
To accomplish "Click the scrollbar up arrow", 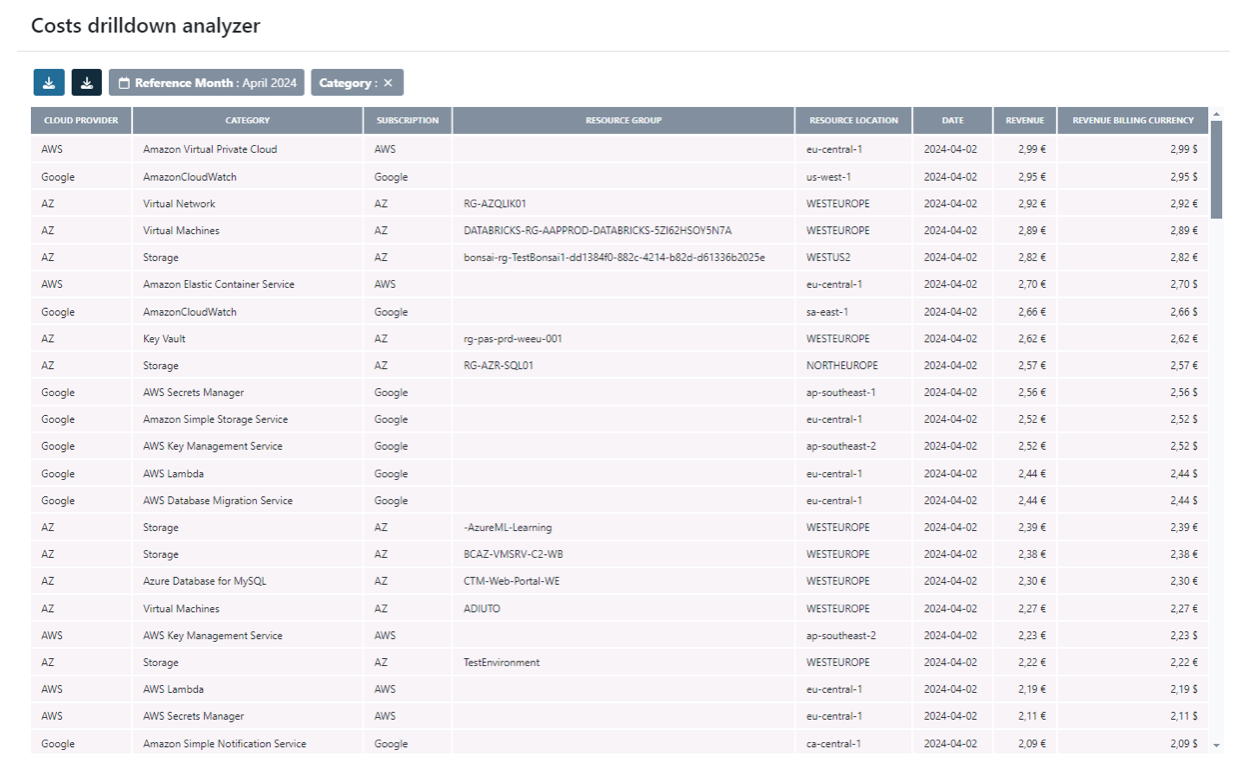I will click(x=1216, y=113).
